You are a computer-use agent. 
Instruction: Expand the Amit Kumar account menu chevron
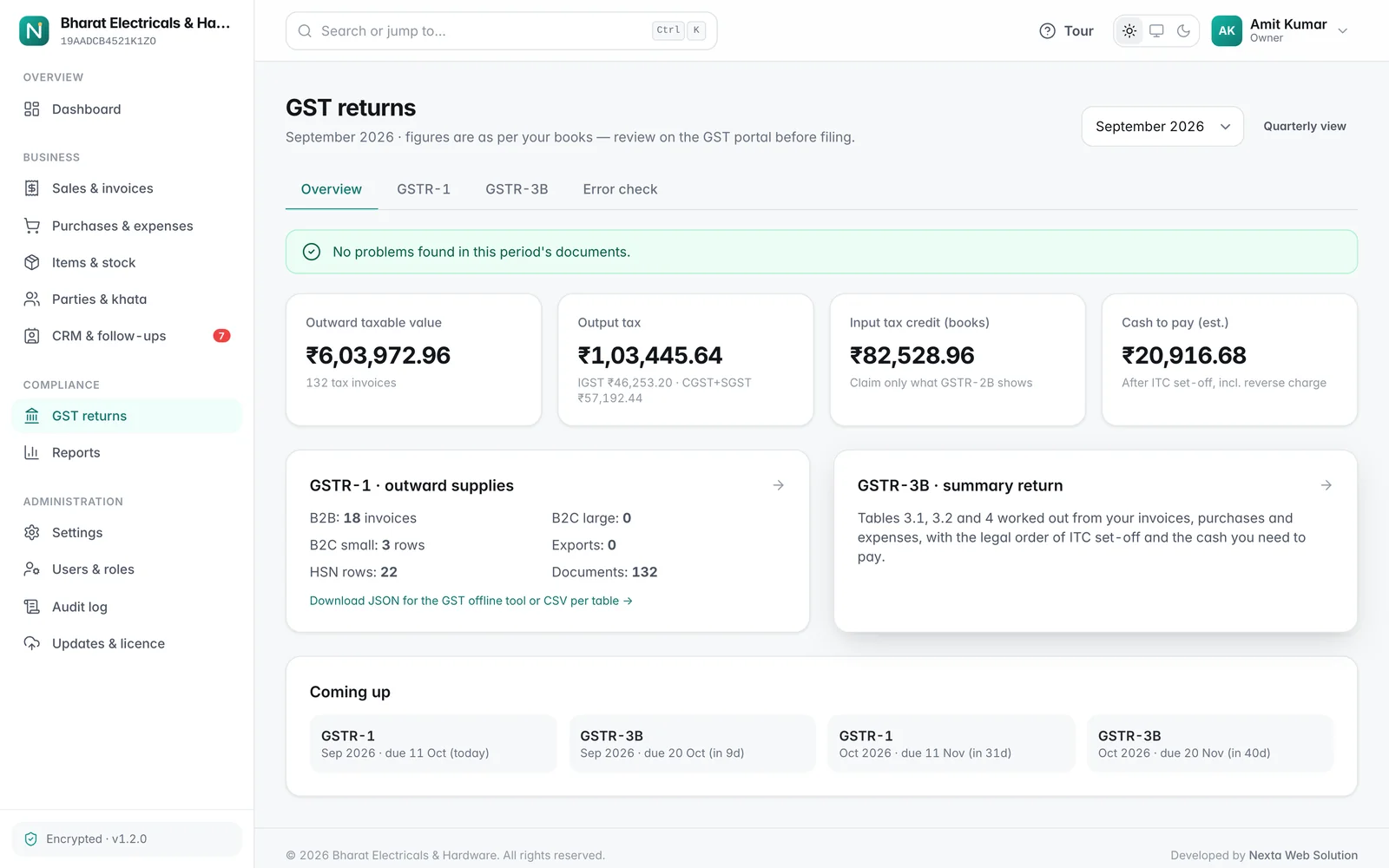[1342, 31]
